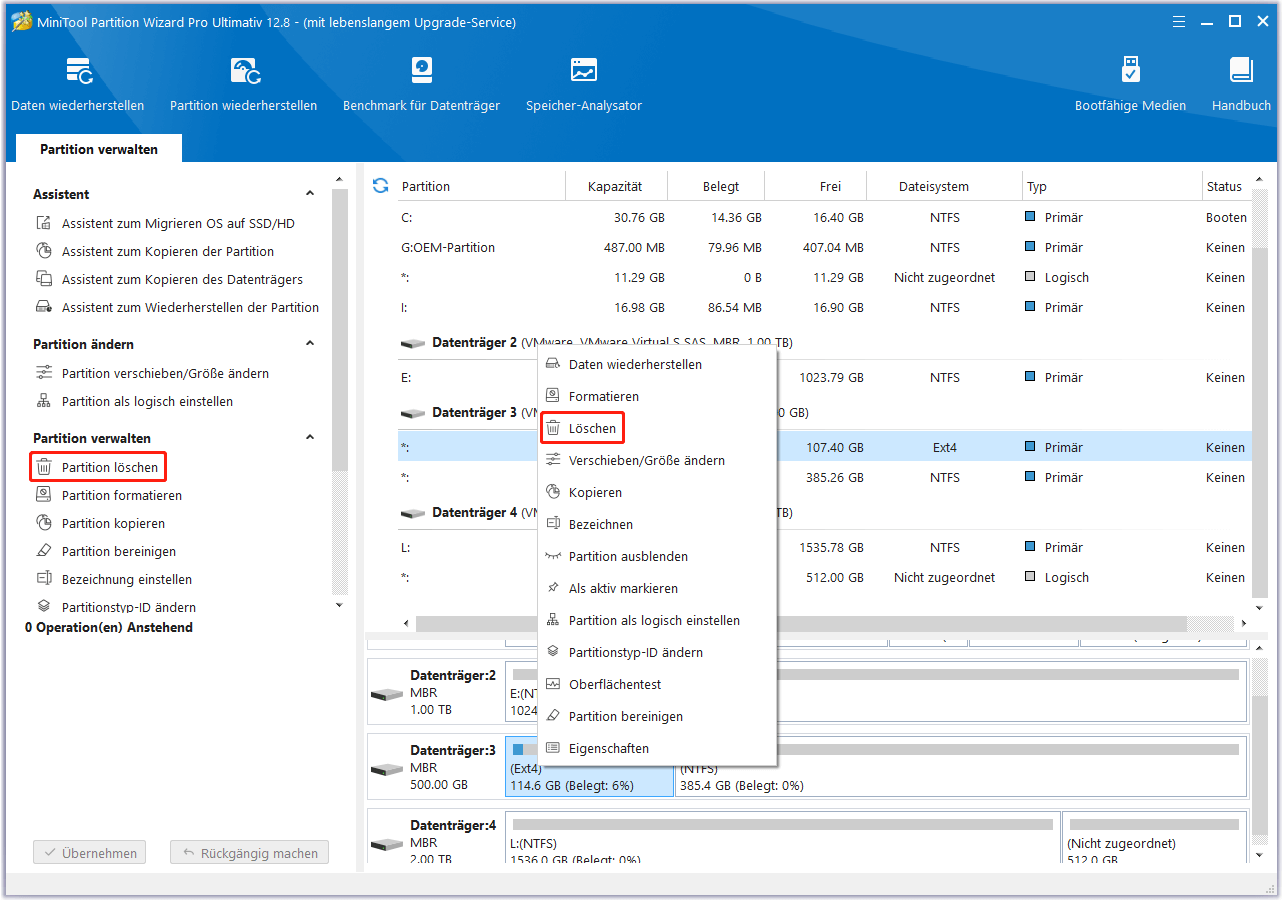Click down arrow of sidebar scrollbar

339,604
